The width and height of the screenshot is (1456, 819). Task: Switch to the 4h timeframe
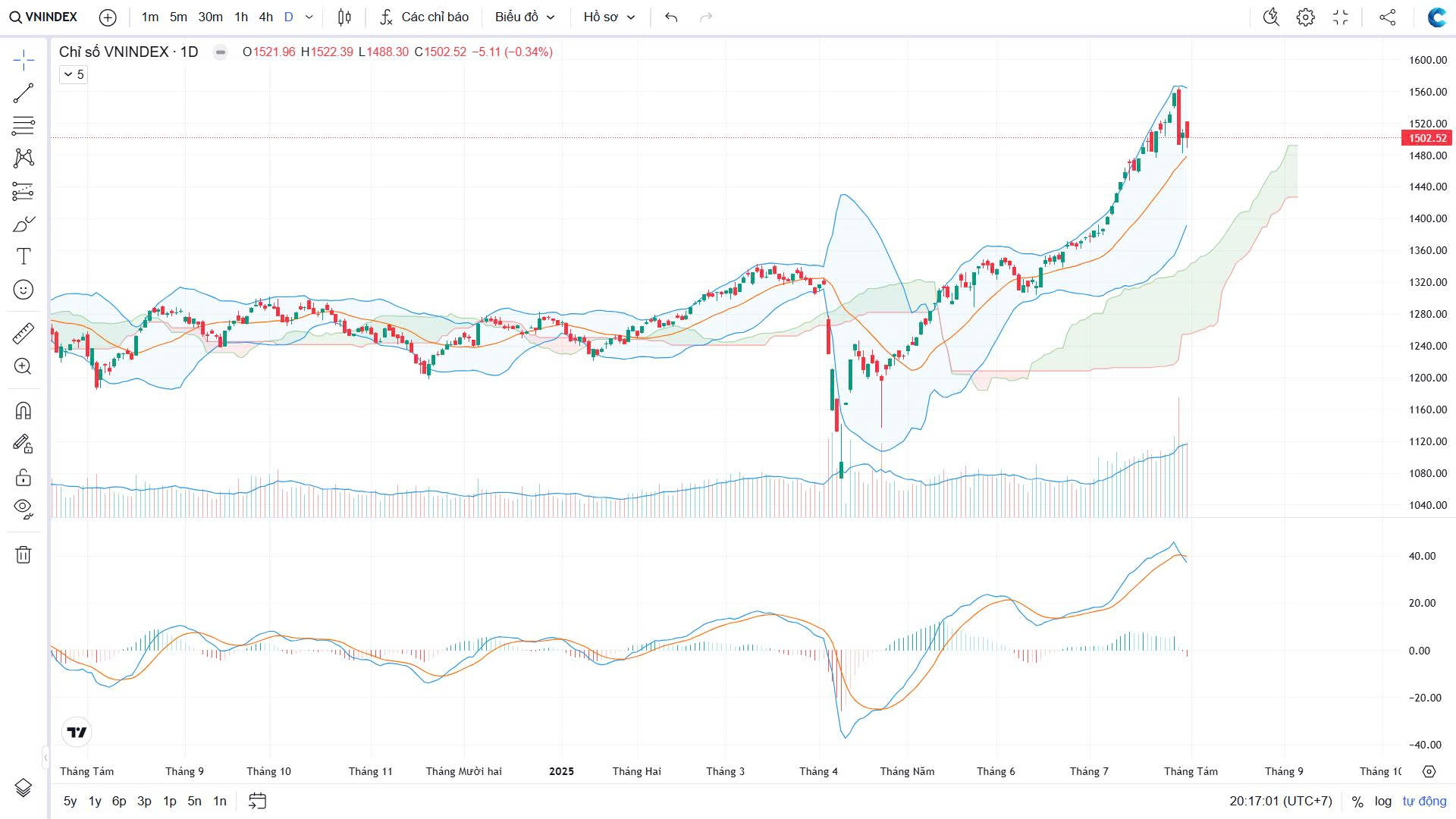[x=265, y=17]
